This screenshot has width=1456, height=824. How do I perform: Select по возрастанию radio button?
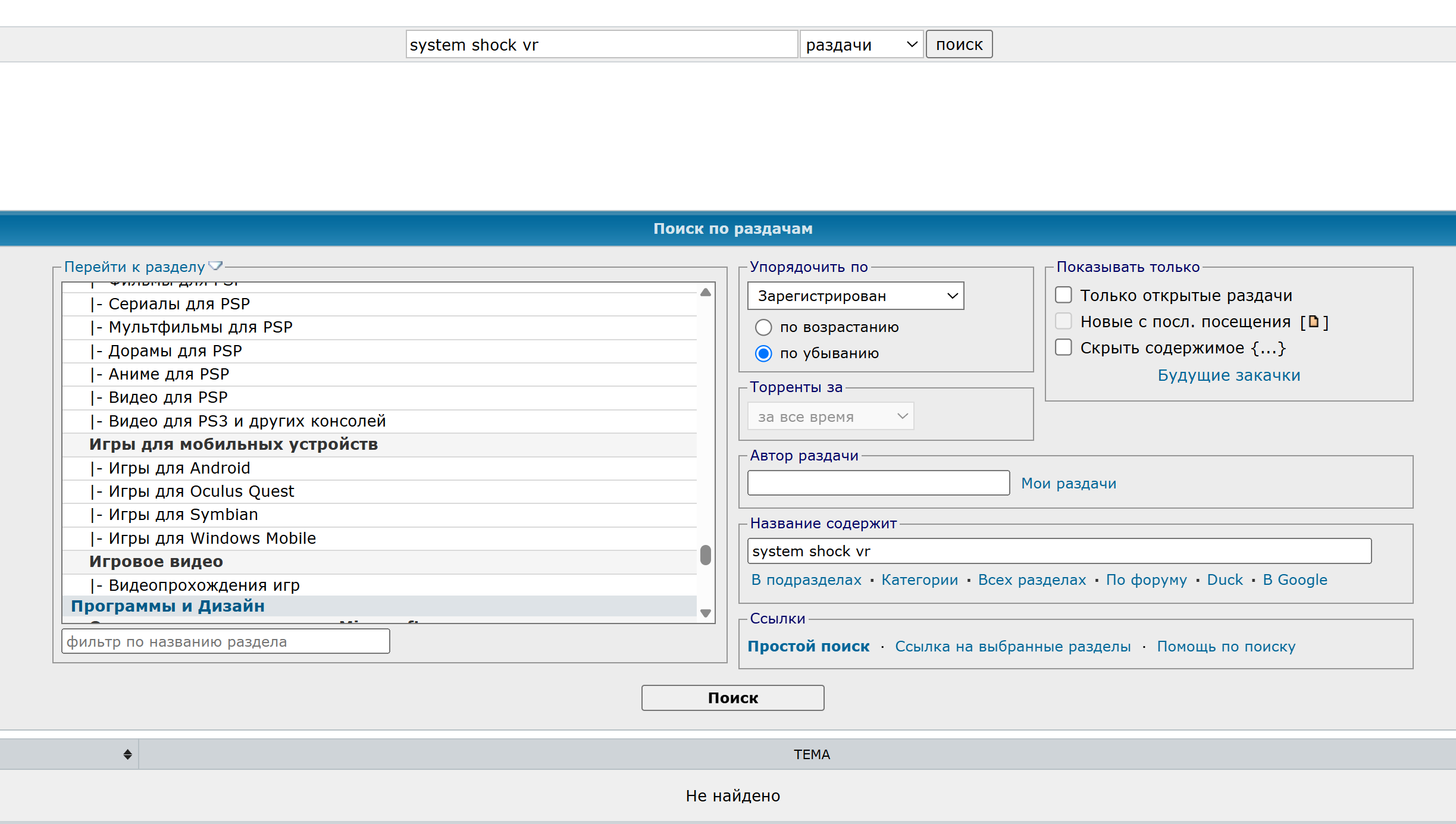(763, 327)
